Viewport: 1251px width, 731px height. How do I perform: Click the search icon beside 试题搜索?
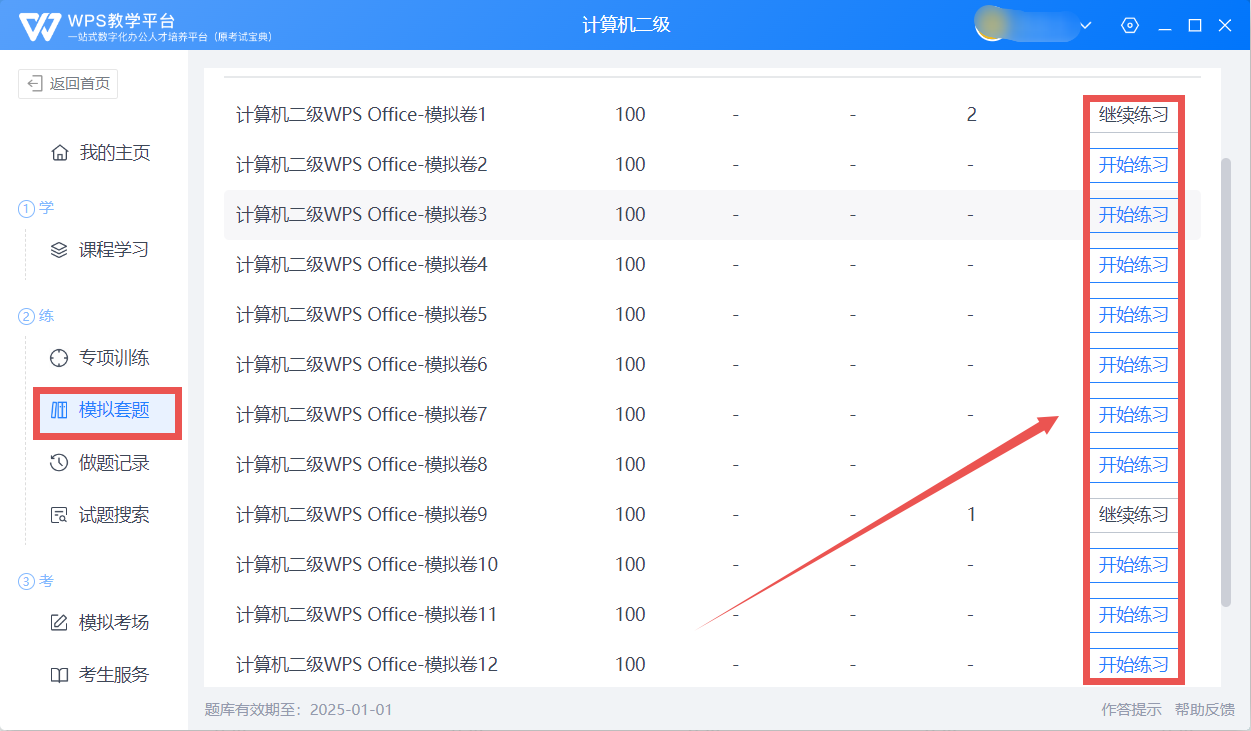[x=59, y=516]
